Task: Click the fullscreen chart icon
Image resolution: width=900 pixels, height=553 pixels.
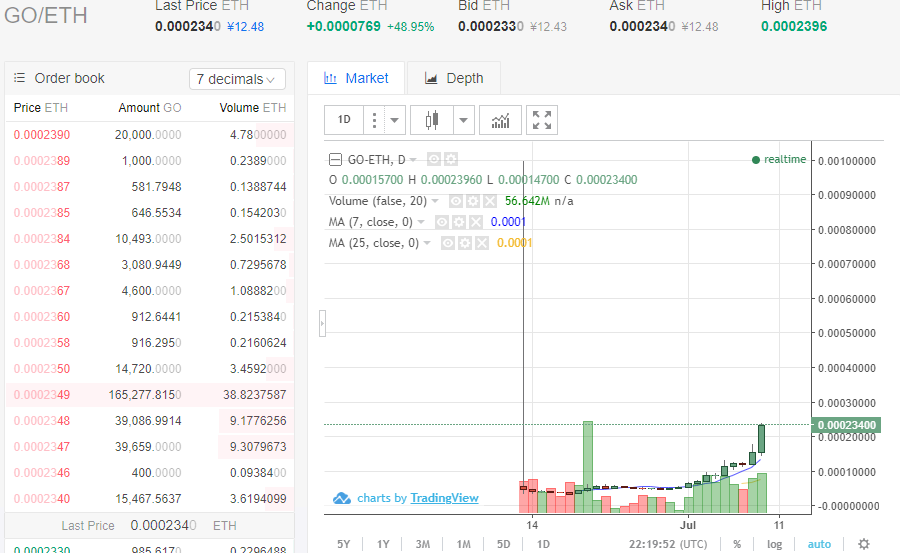Action: (x=542, y=120)
